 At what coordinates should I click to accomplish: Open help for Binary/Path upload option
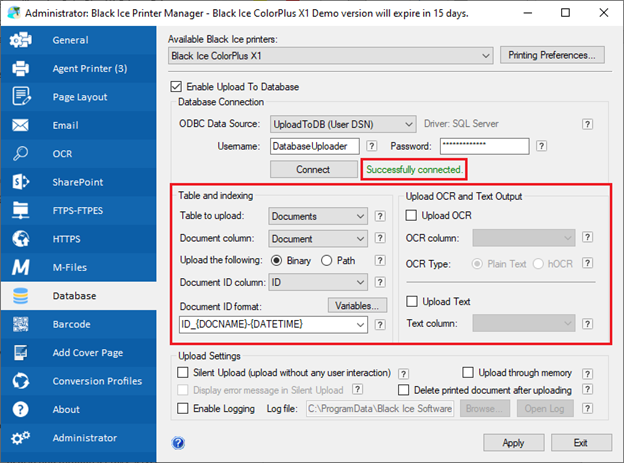(380, 260)
